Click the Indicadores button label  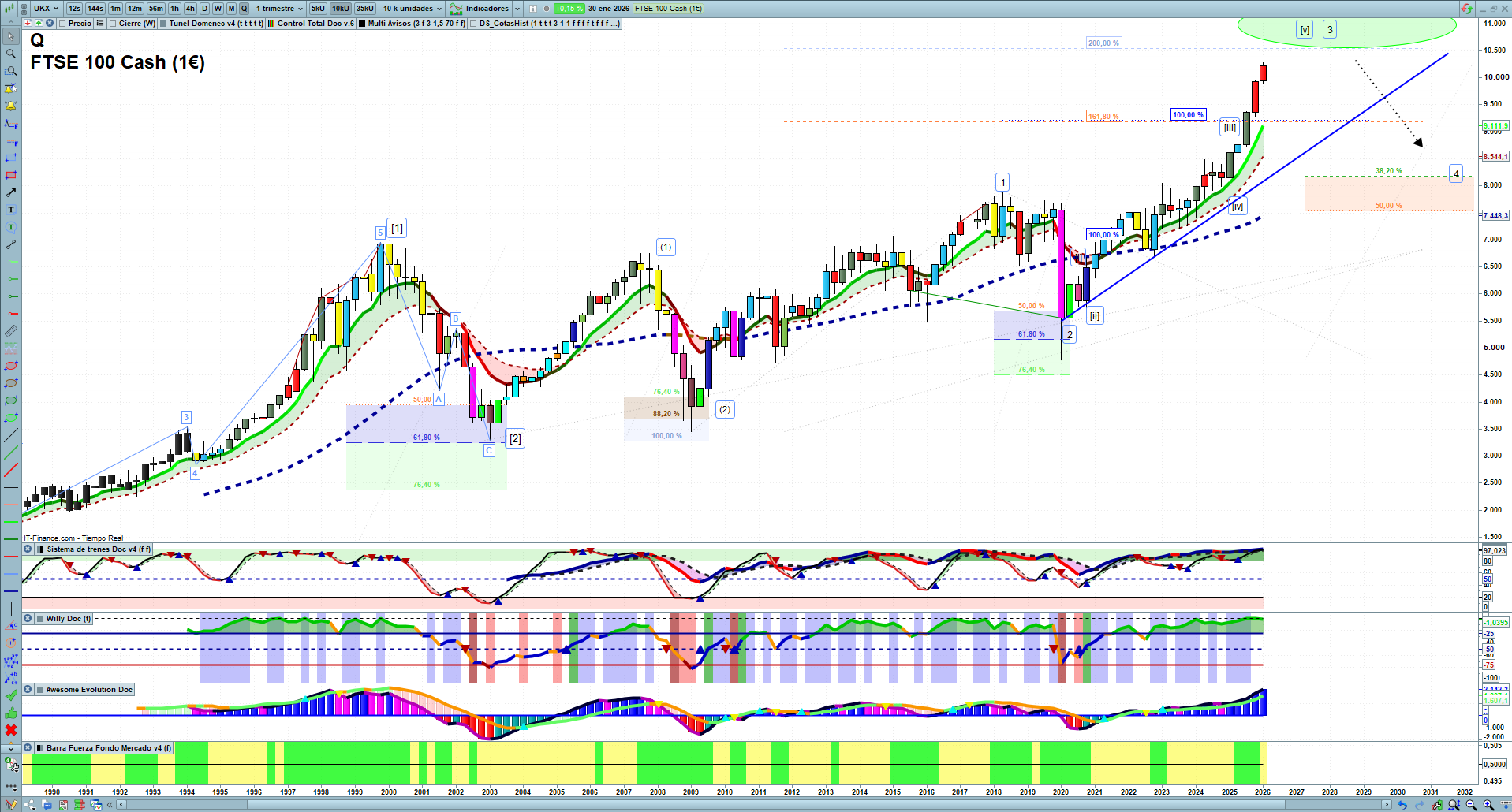point(487,9)
